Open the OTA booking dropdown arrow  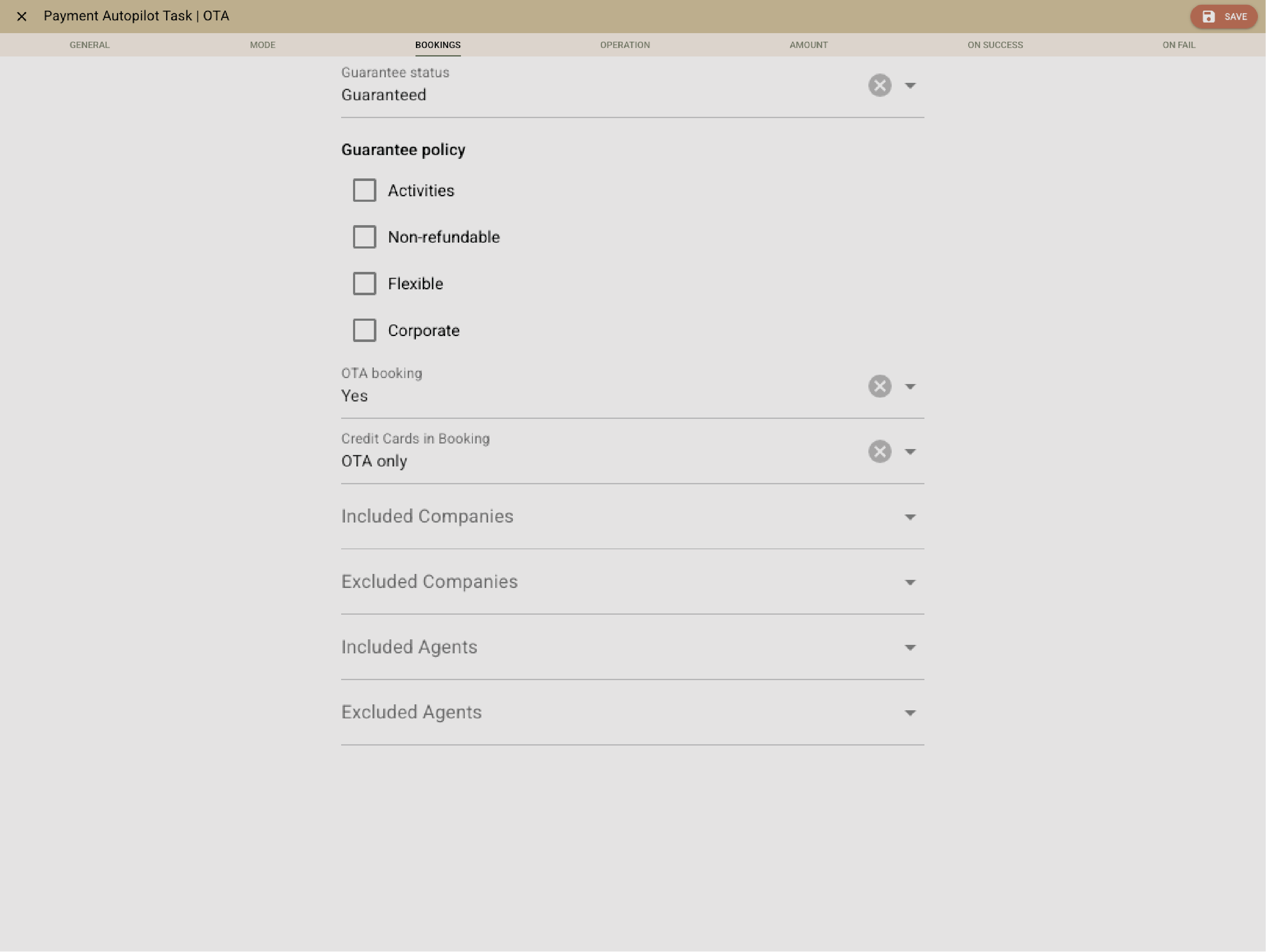pyautogui.click(x=910, y=386)
